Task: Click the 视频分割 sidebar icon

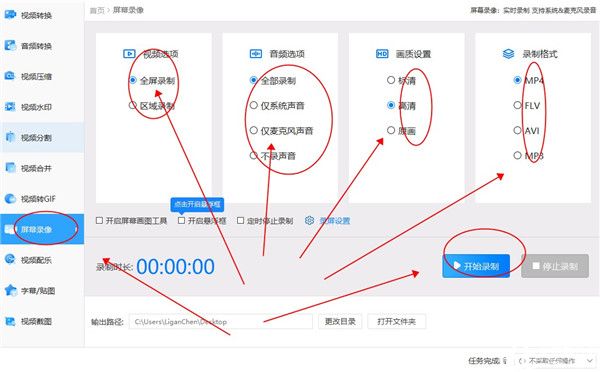Action: point(10,137)
